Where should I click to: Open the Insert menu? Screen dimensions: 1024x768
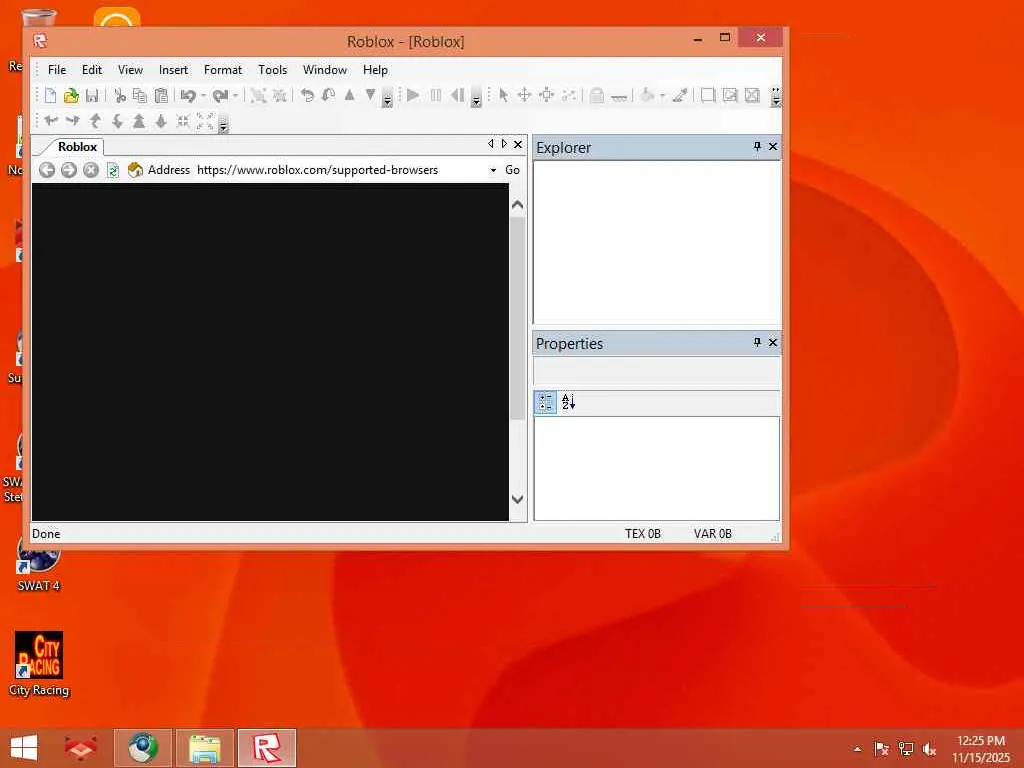173,70
